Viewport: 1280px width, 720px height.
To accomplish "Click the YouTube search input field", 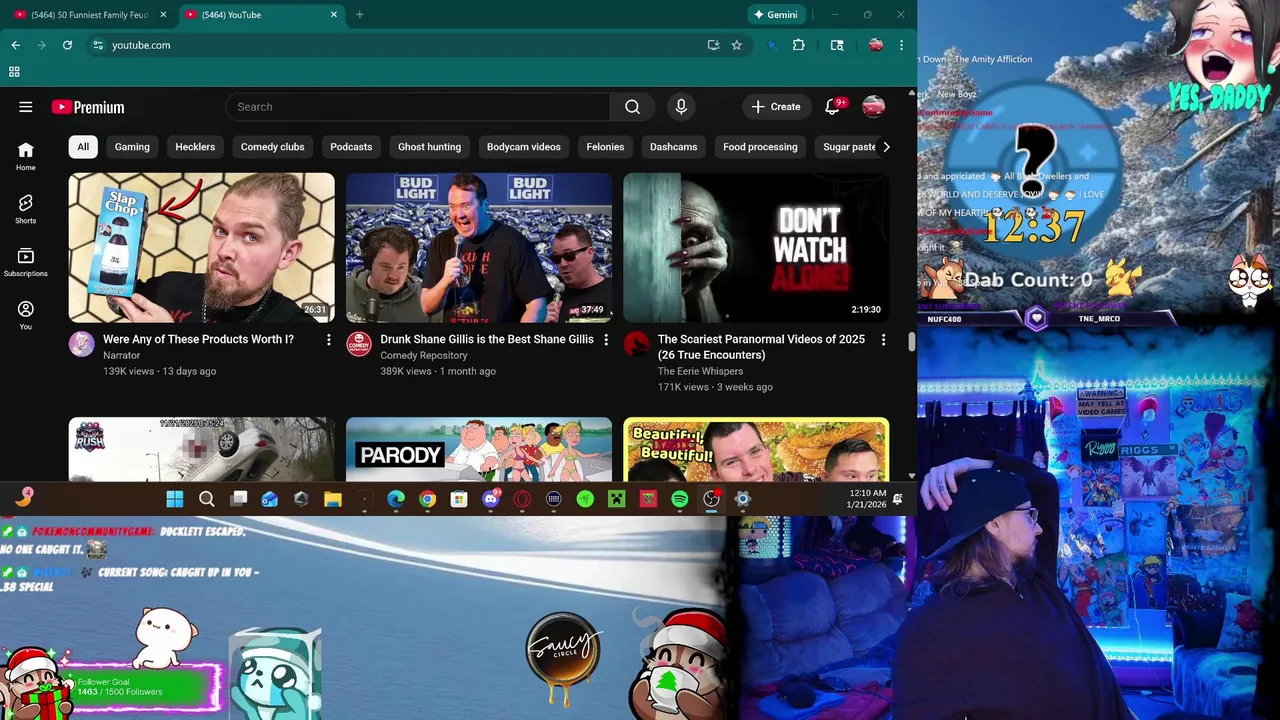I will tap(418, 107).
